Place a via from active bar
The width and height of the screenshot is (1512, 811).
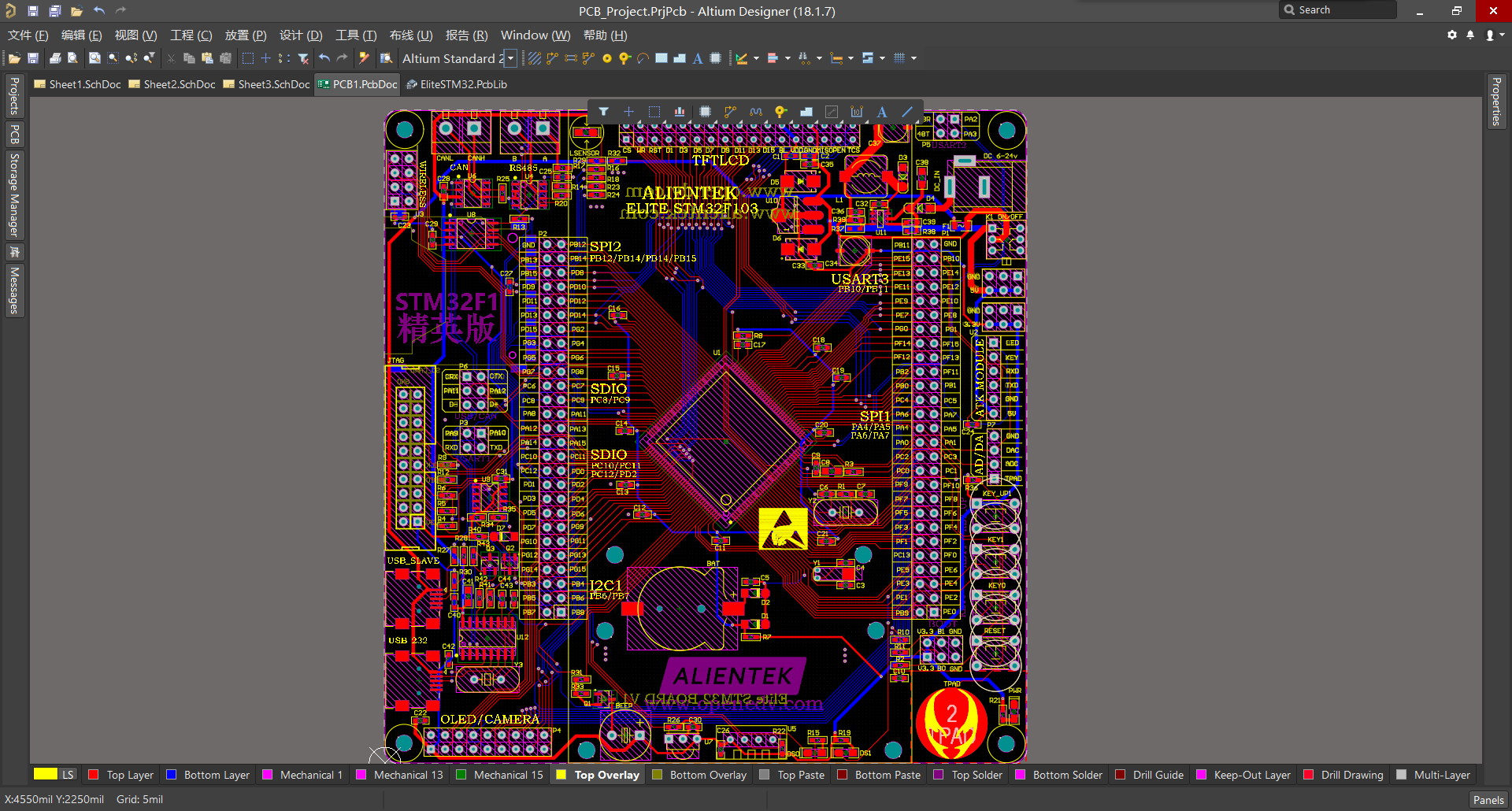coord(780,112)
